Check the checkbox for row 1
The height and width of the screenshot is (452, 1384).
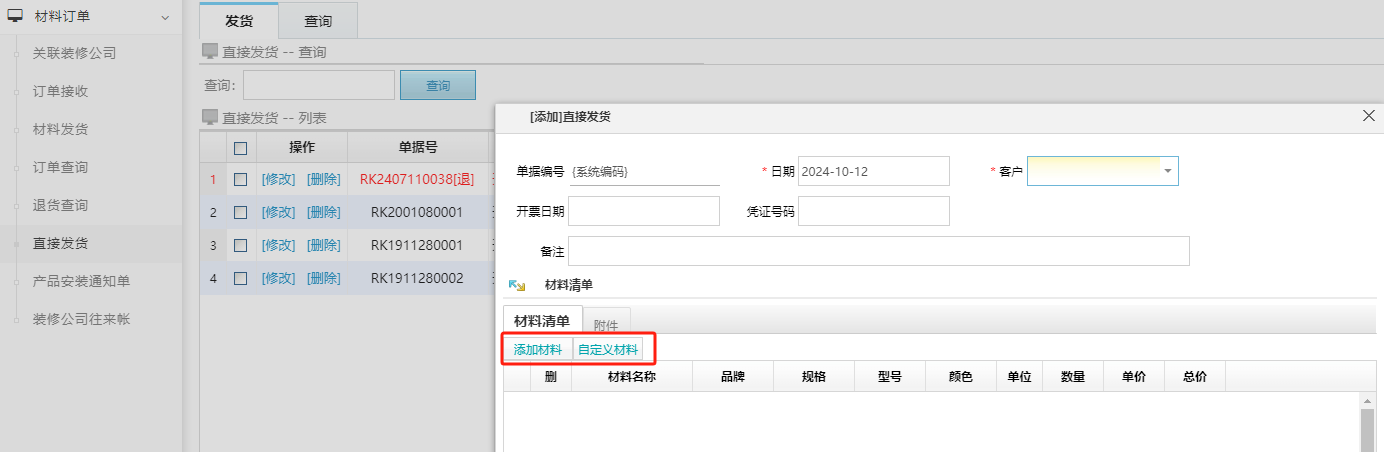240,181
